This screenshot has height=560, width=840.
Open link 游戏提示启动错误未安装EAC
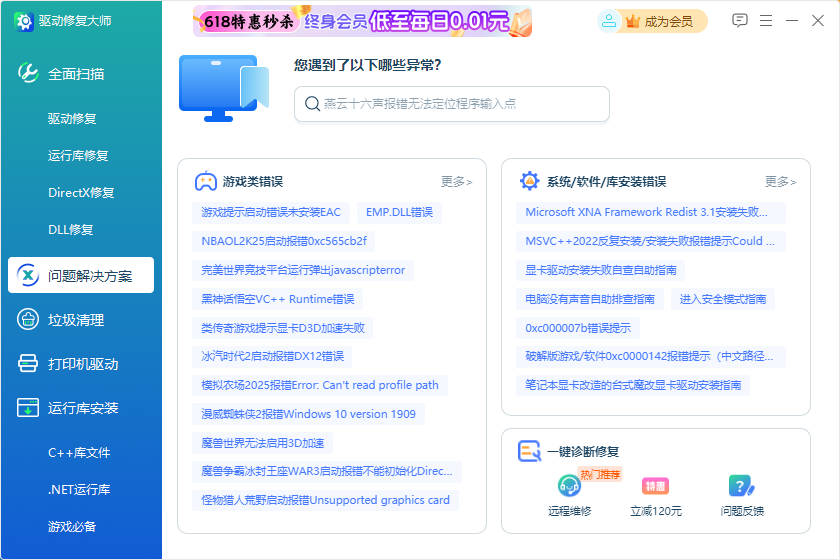pos(271,212)
